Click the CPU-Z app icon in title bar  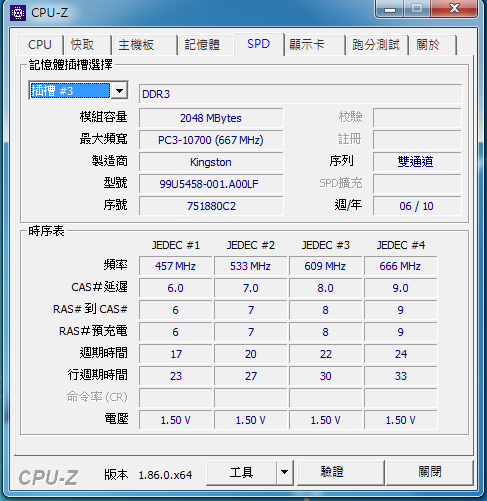point(18,13)
